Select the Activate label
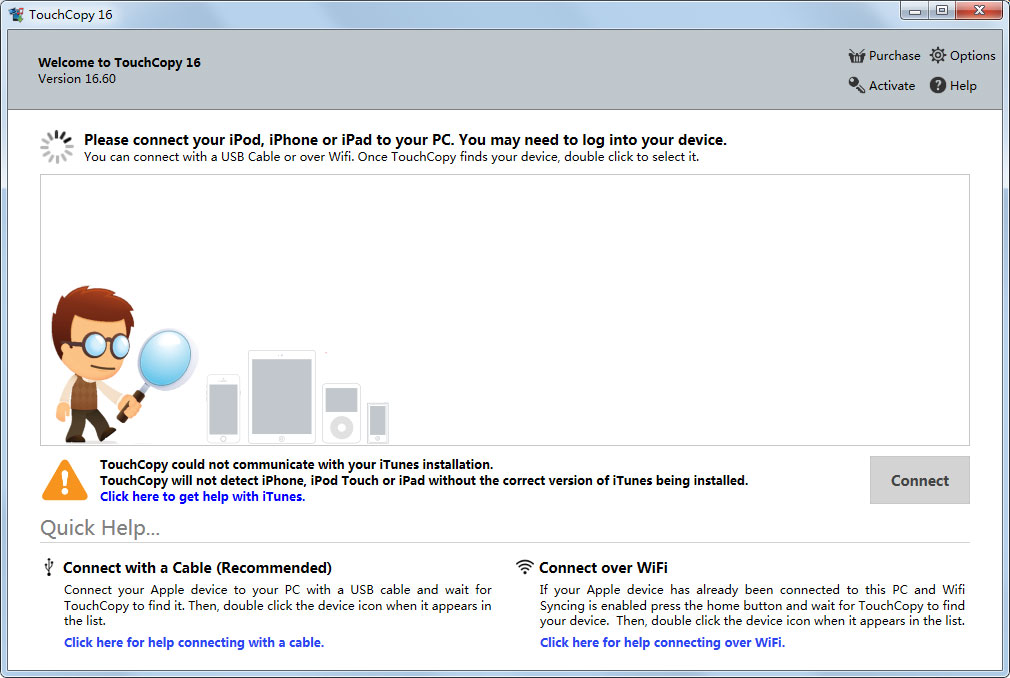 891,86
